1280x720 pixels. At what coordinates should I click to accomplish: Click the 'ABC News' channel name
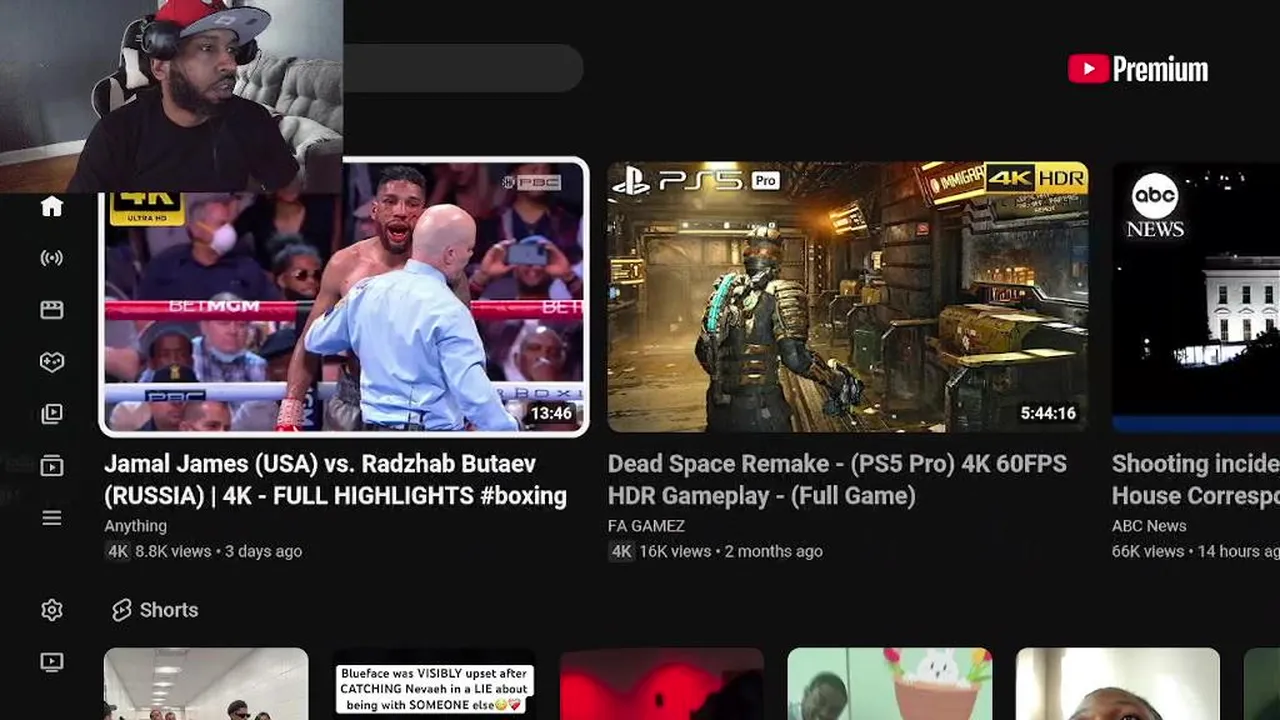pyautogui.click(x=1149, y=526)
